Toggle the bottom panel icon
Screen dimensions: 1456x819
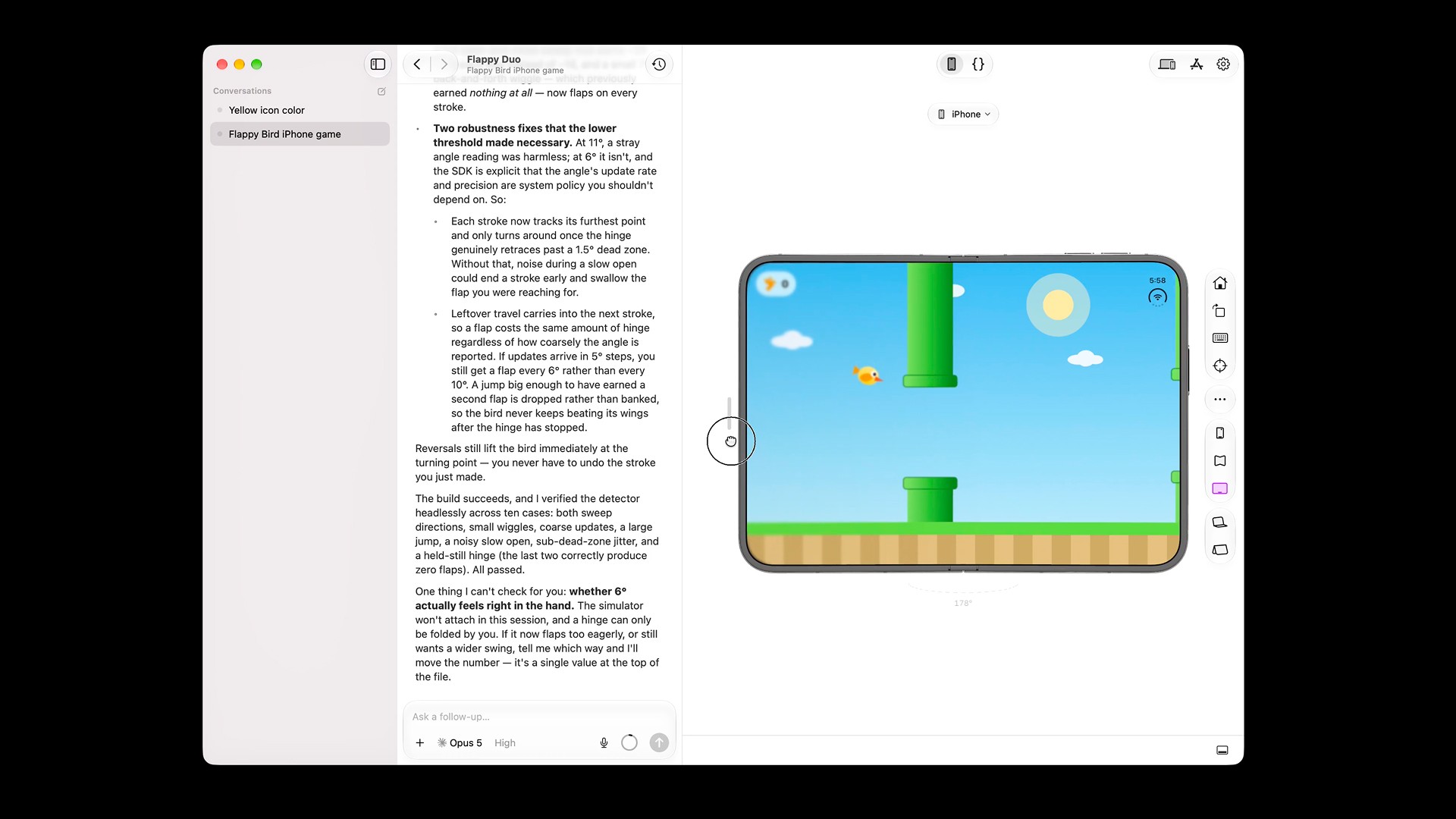[x=1222, y=750]
